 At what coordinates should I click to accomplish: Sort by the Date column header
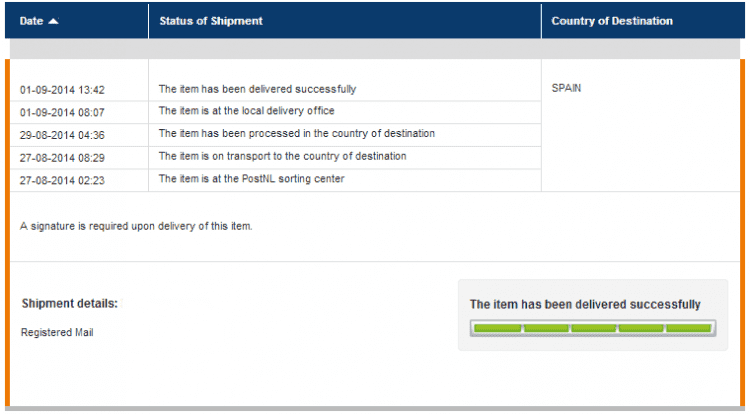point(77,21)
